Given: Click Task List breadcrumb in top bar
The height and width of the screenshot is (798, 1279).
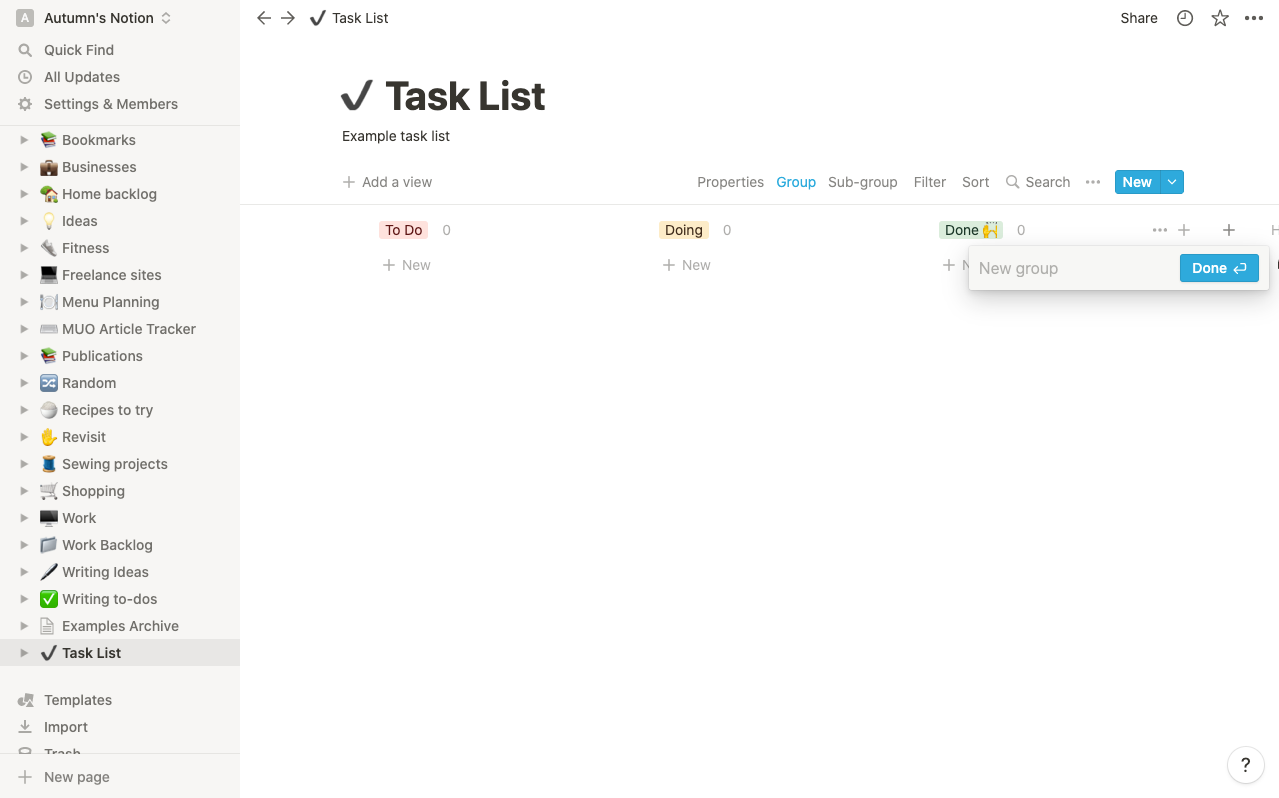Looking at the screenshot, I should point(349,18).
